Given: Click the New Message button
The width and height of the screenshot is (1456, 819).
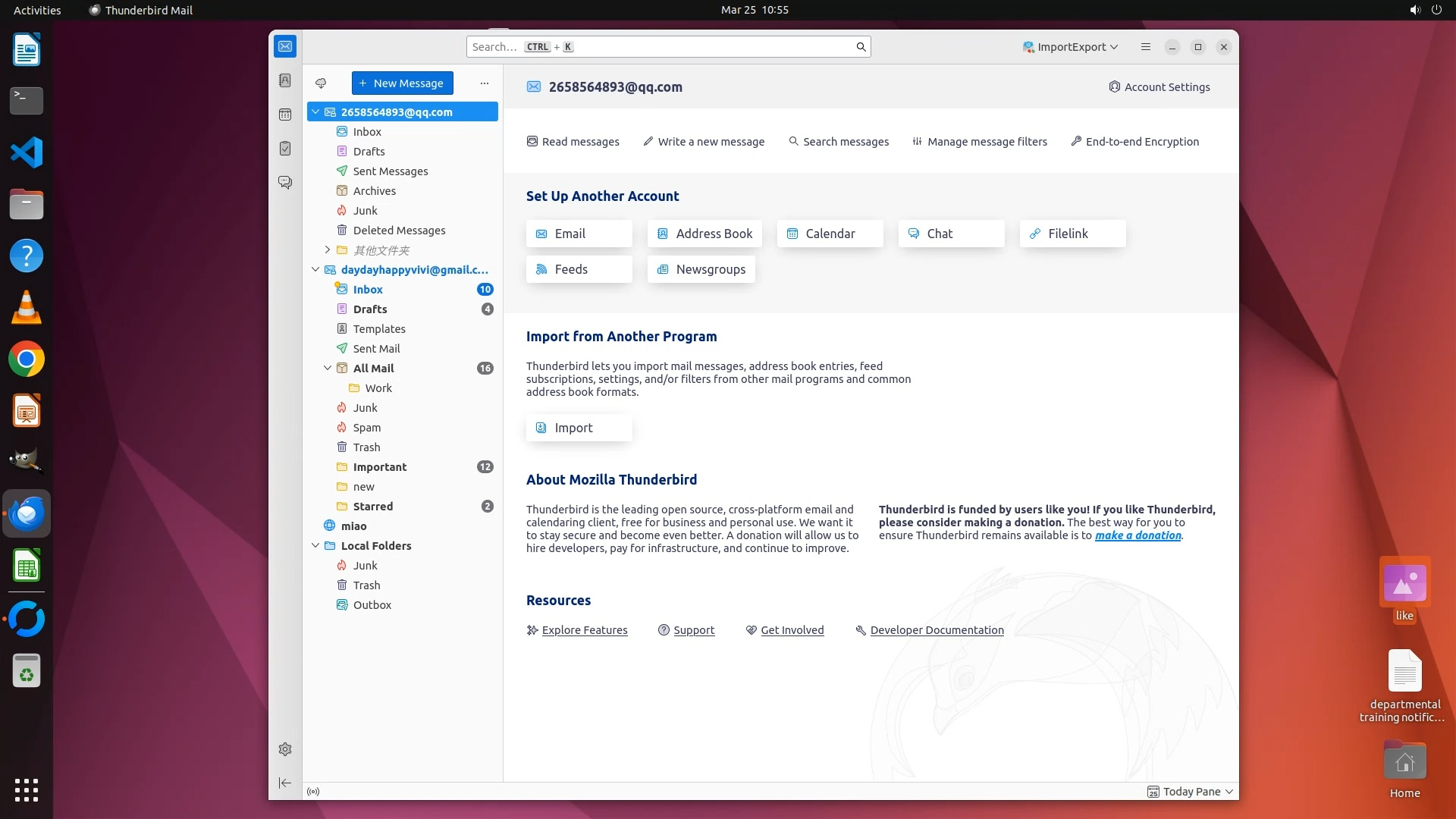Looking at the screenshot, I should click(402, 83).
